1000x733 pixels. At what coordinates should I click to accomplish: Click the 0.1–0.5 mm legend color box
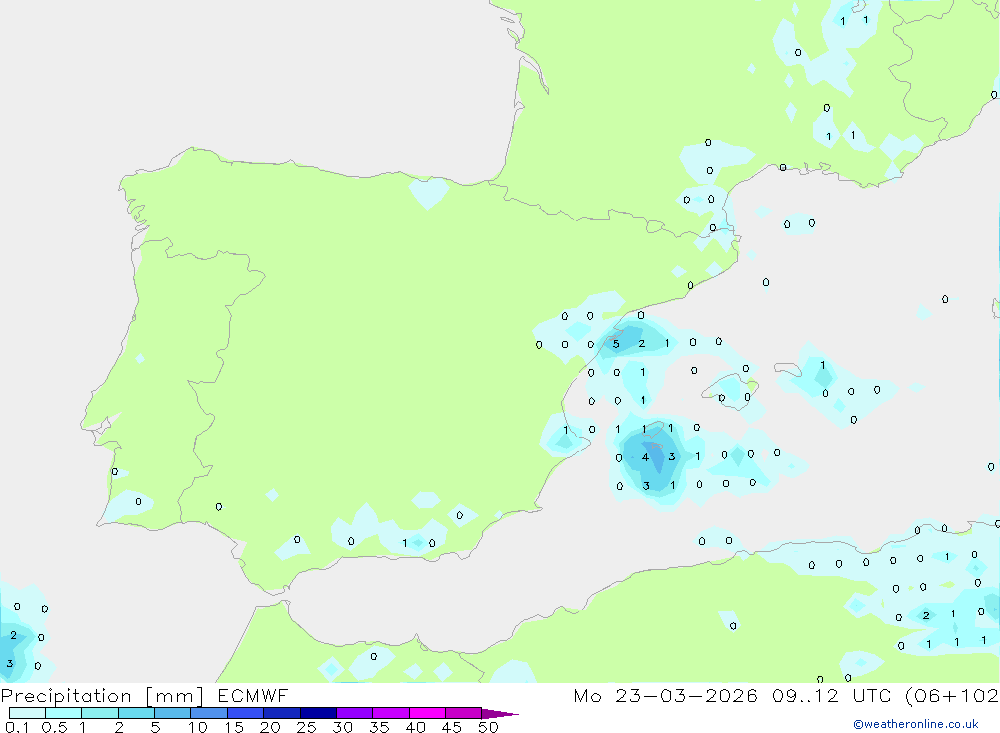pos(27,713)
